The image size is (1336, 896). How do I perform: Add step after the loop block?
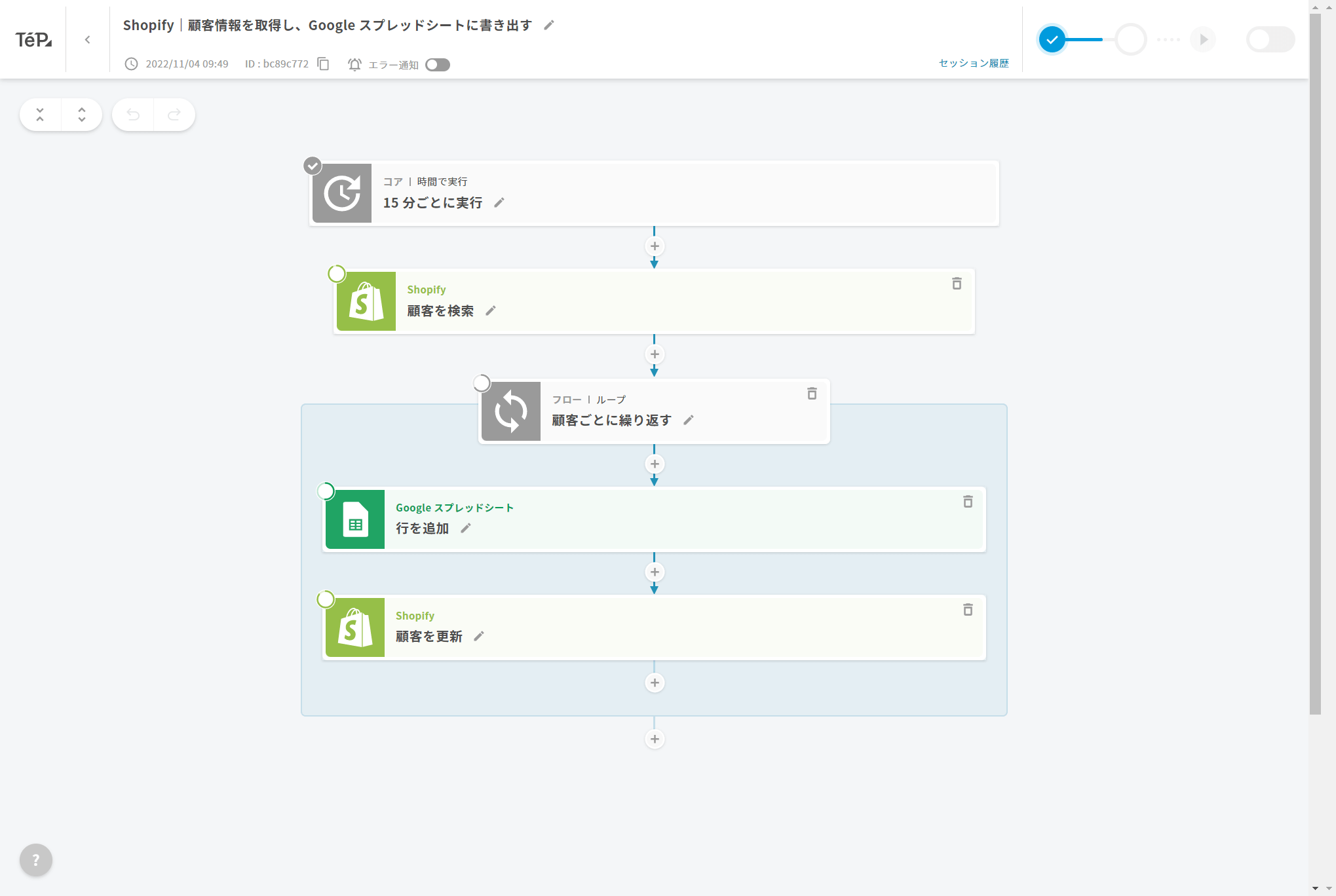tap(655, 739)
